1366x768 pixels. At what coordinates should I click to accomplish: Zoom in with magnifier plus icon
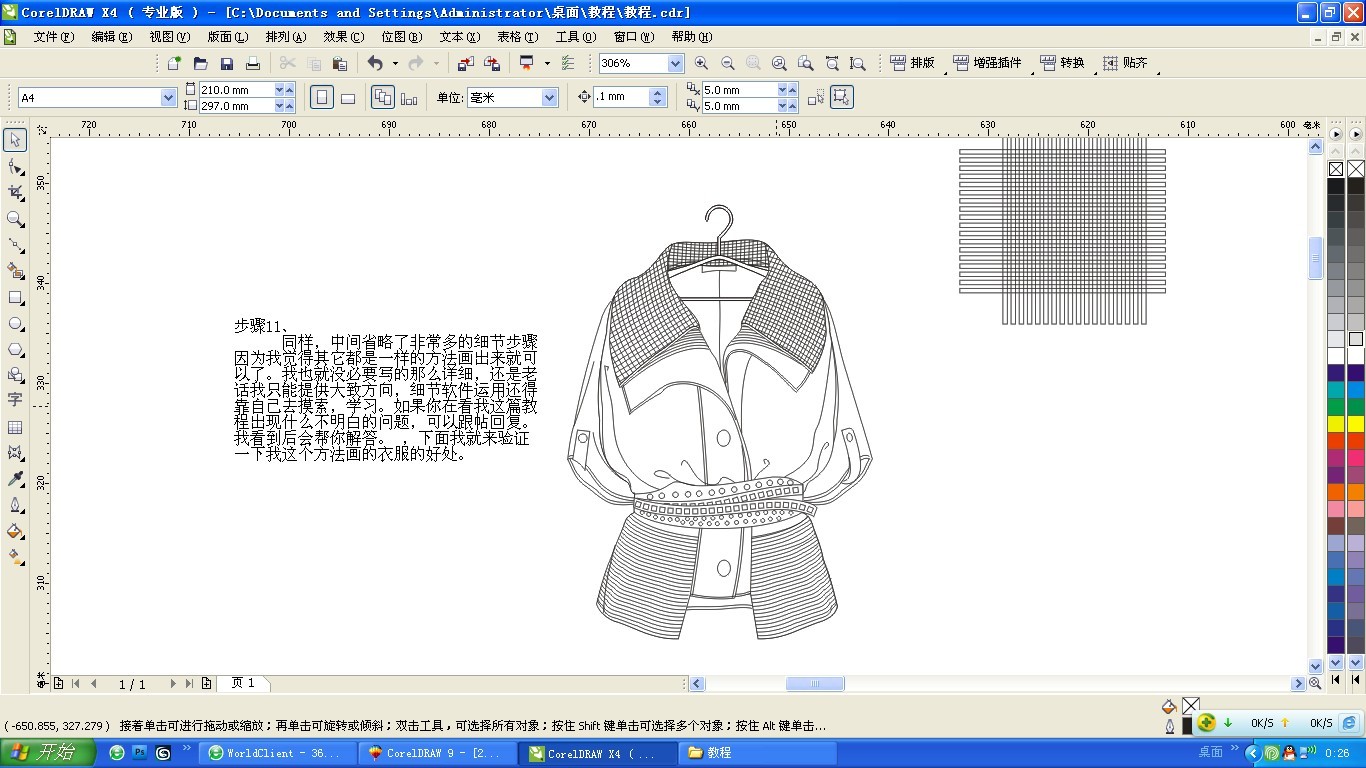click(x=701, y=63)
